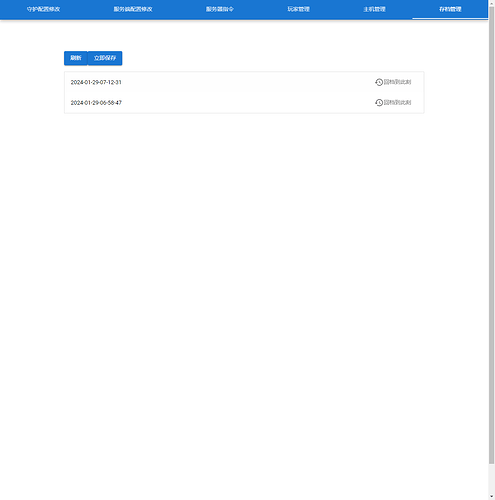Open the 服务器指令 tab

point(220,9)
